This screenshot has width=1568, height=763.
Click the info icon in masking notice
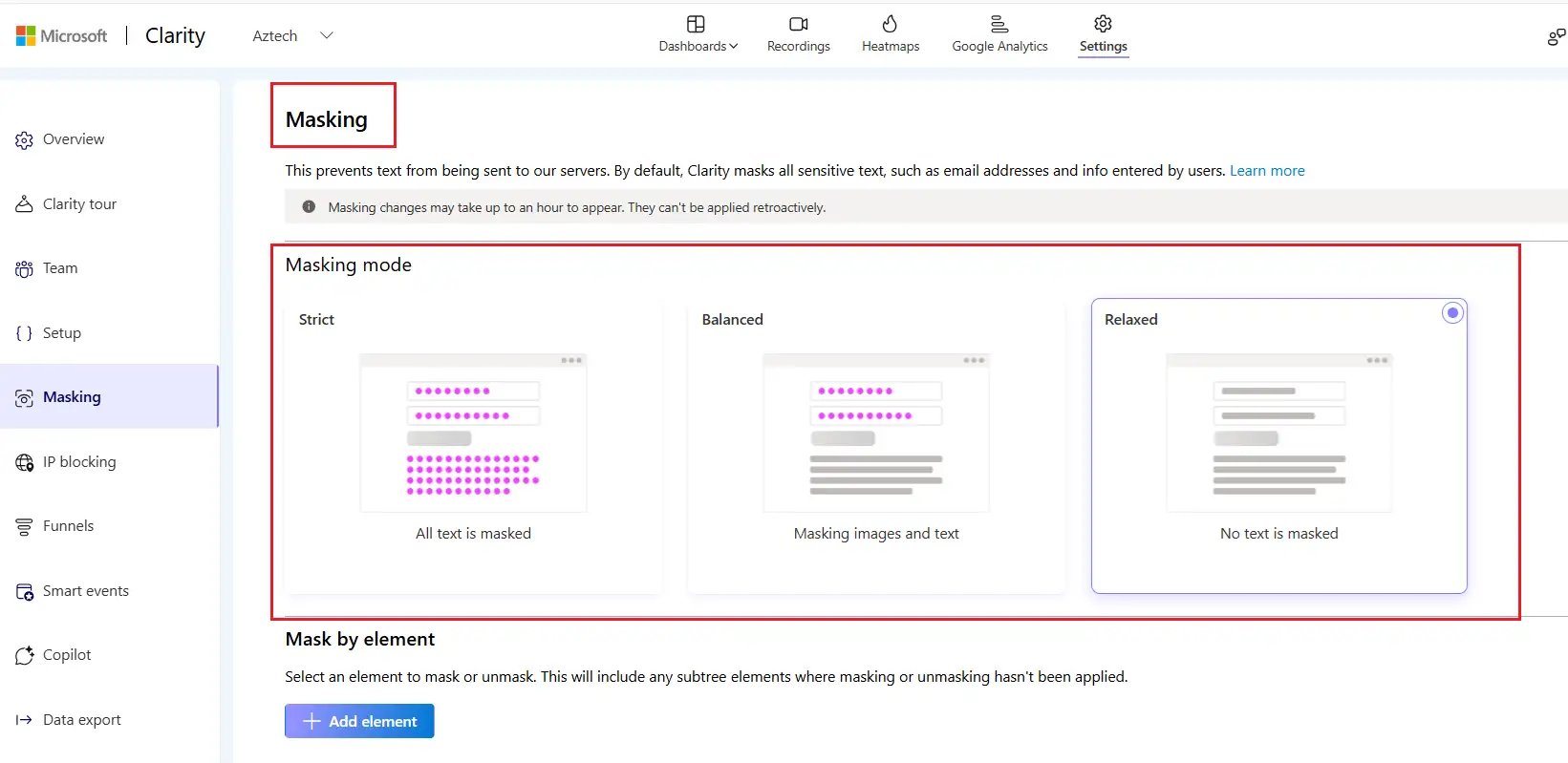tap(309, 207)
